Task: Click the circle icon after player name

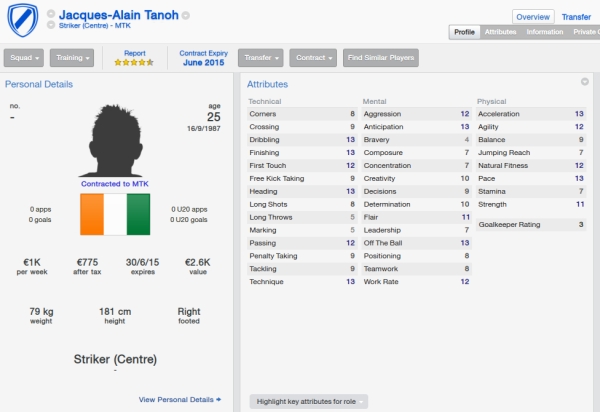Action: click(187, 16)
